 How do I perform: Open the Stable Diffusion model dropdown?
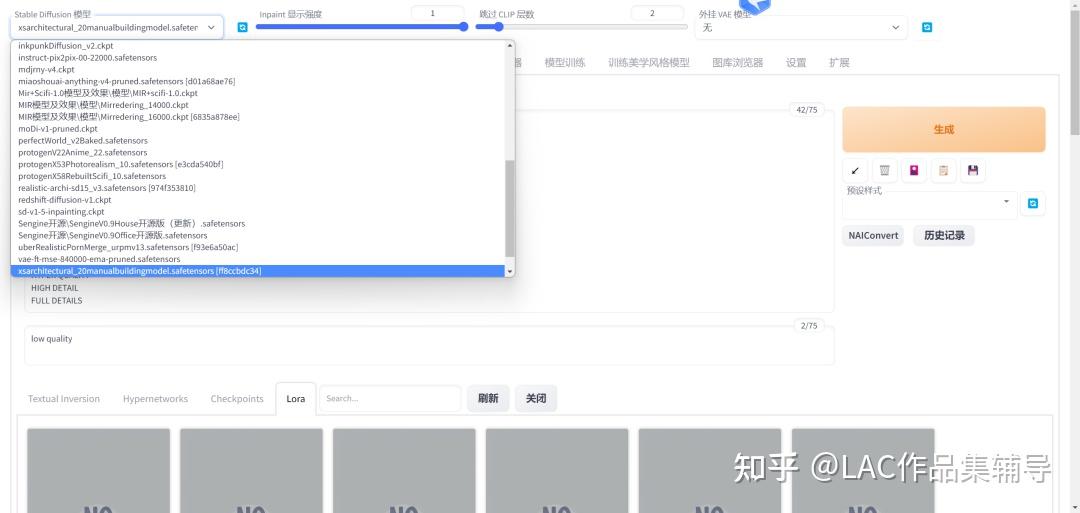click(x=116, y=28)
